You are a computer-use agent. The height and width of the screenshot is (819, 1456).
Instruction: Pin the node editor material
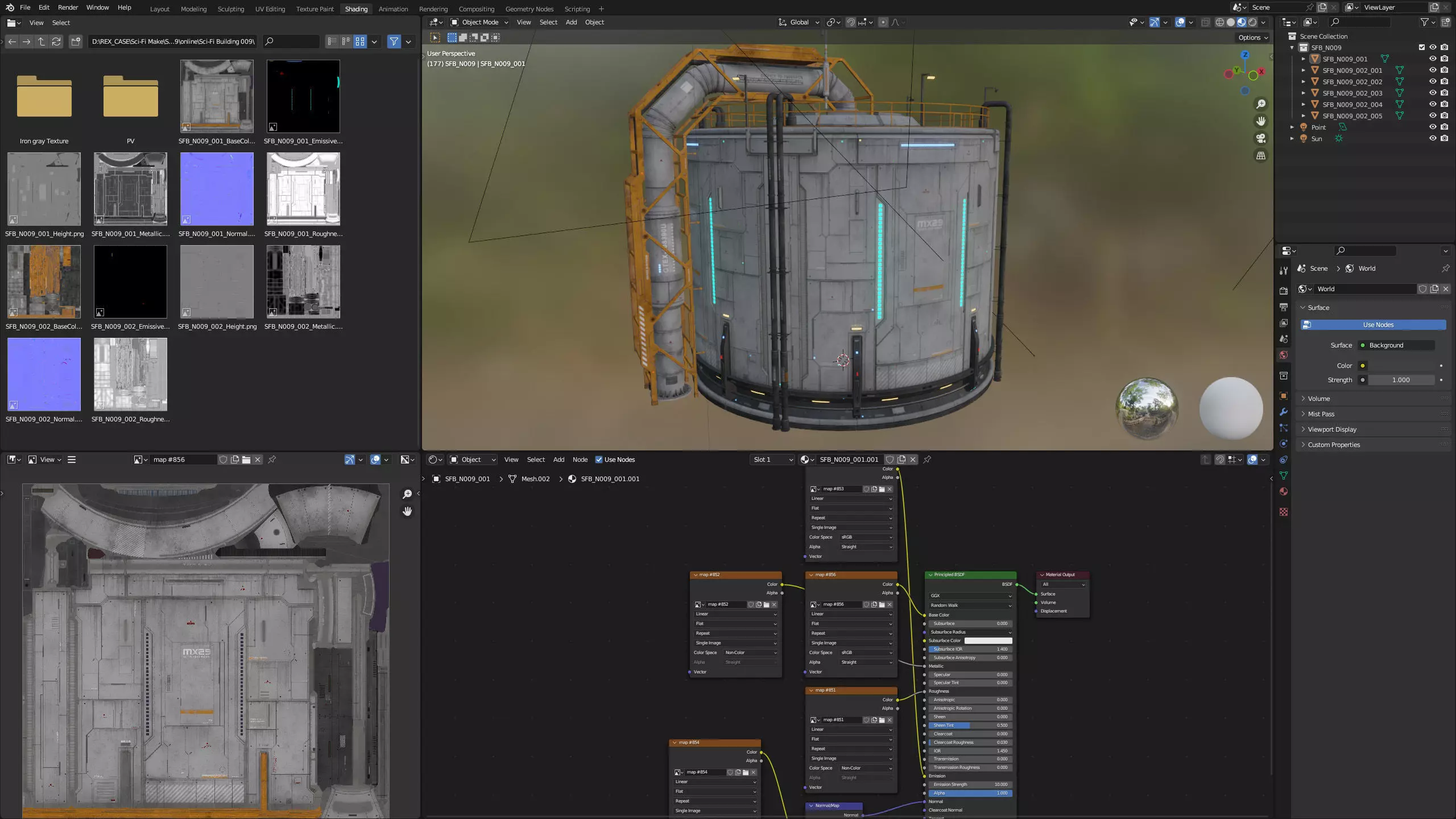coord(927,460)
